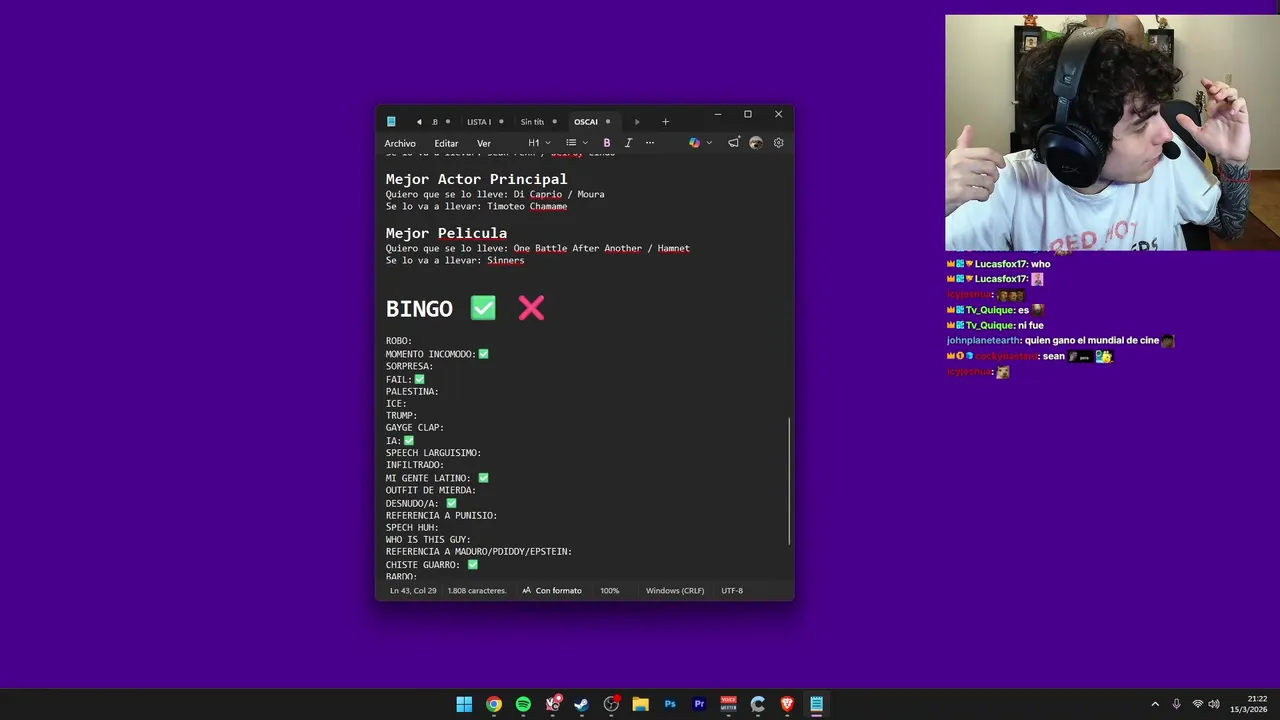The height and width of the screenshot is (720, 1280).
Task: Click the Notepad vertical scrollbar
Action: (x=790, y=480)
